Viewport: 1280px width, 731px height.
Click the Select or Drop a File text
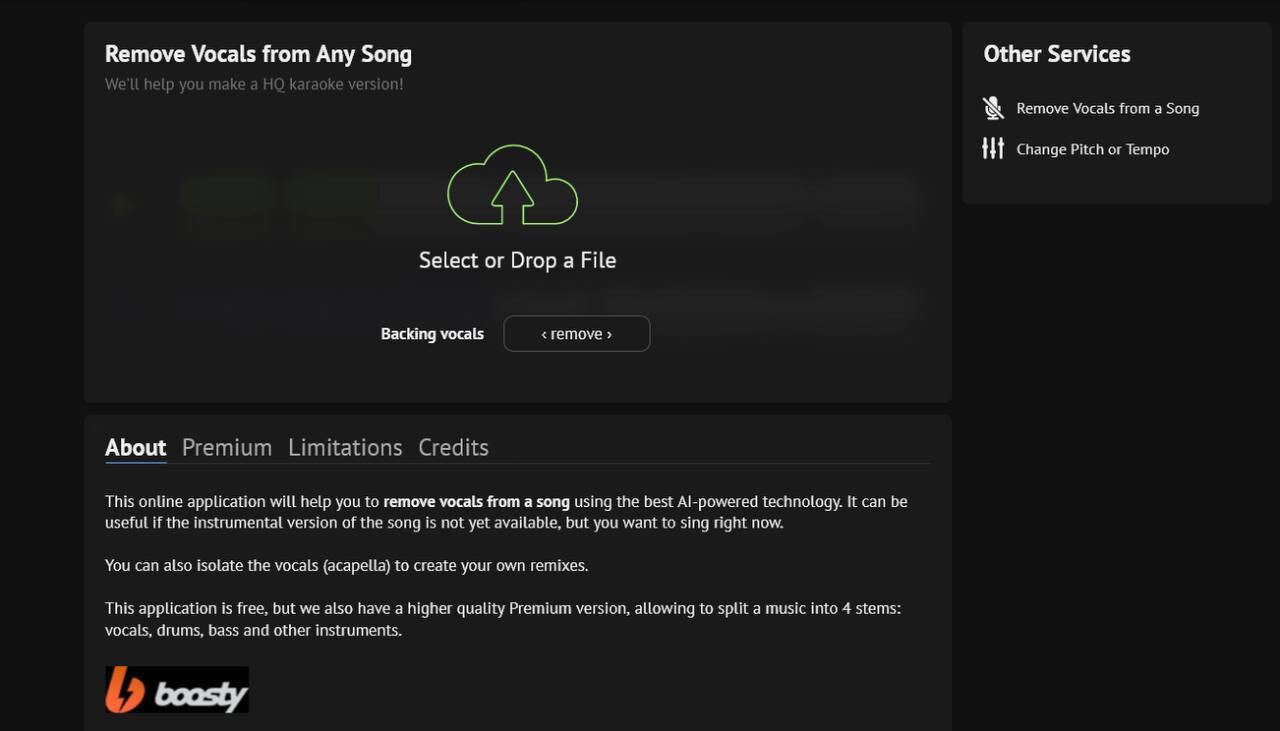[x=517, y=260]
